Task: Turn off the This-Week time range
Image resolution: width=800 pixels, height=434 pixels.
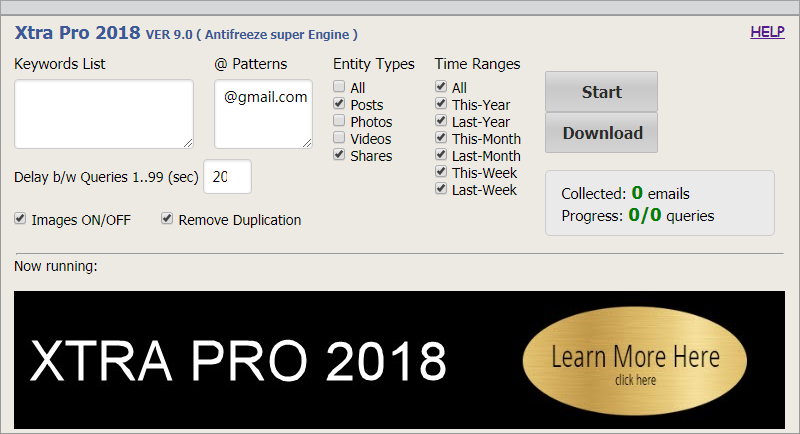Action: click(x=441, y=171)
